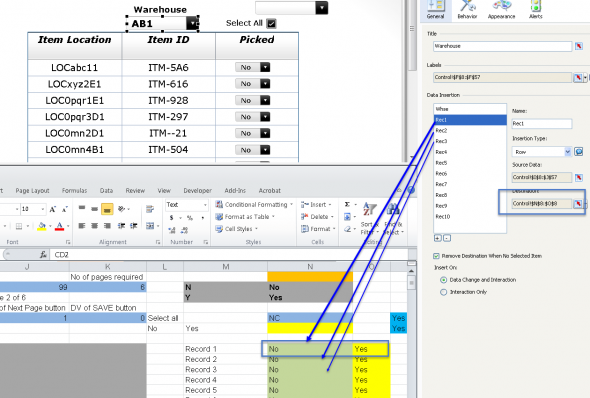Expand the Insertion Type dropdown
Screen dimensions: 590x398
click(x=567, y=152)
